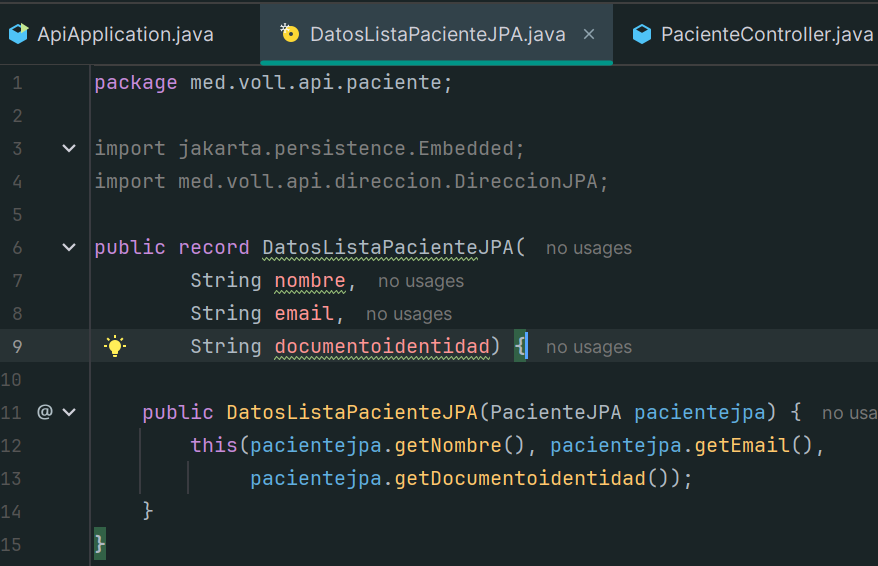Click the 'email' parameter on line 8
The width and height of the screenshot is (878, 566).
[303, 314]
